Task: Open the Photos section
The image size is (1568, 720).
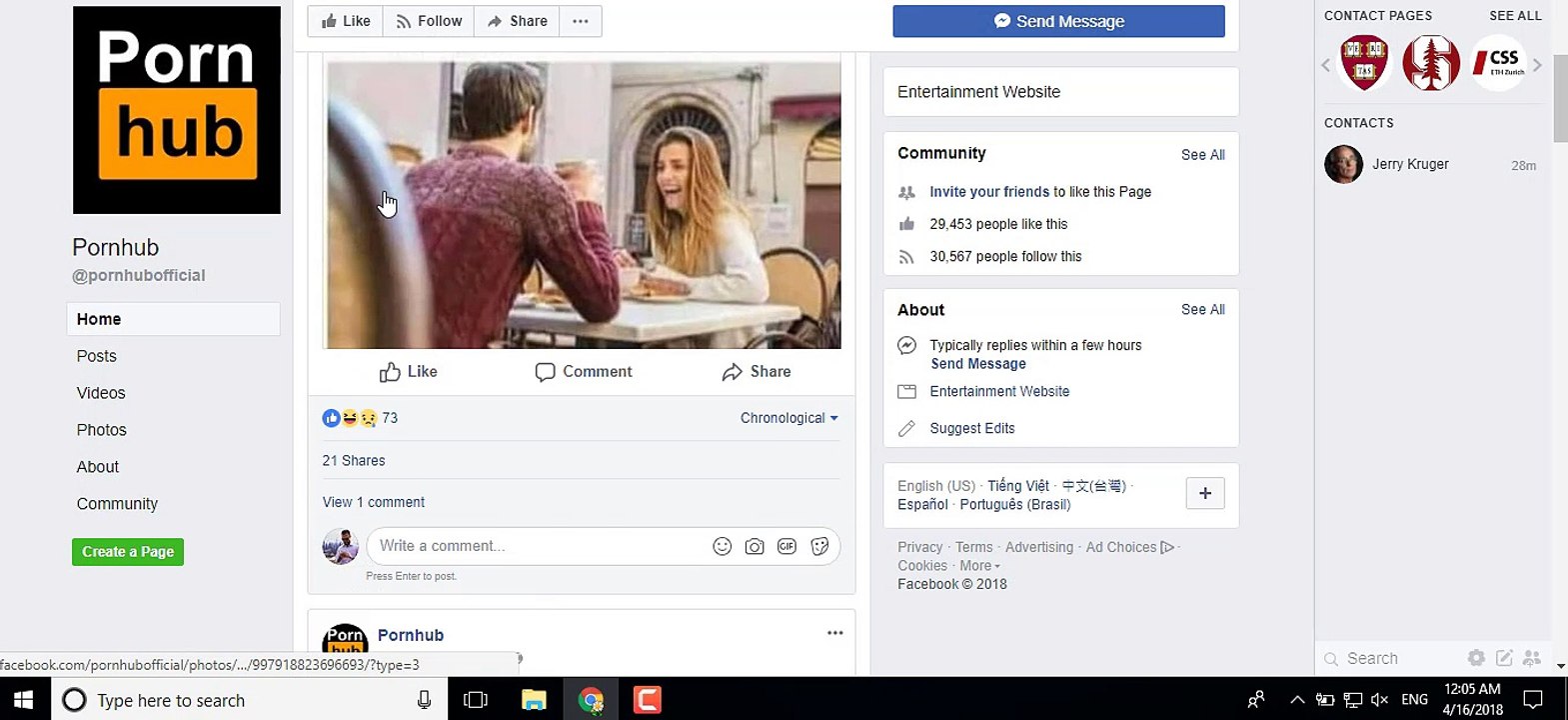Action: [x=102, y=430]
